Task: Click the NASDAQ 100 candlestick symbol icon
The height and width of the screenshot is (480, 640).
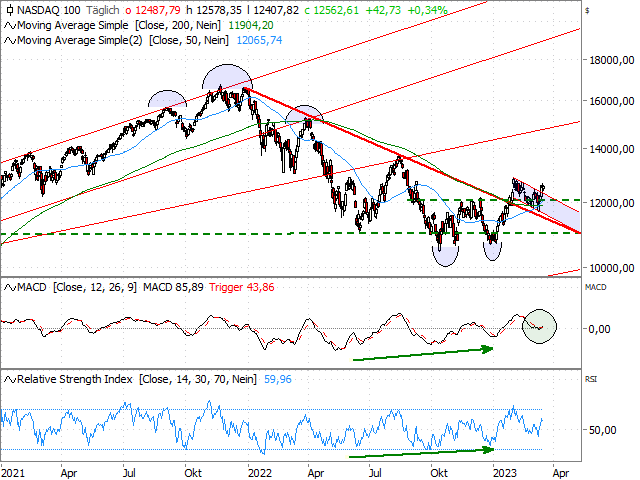Action: 10,10
